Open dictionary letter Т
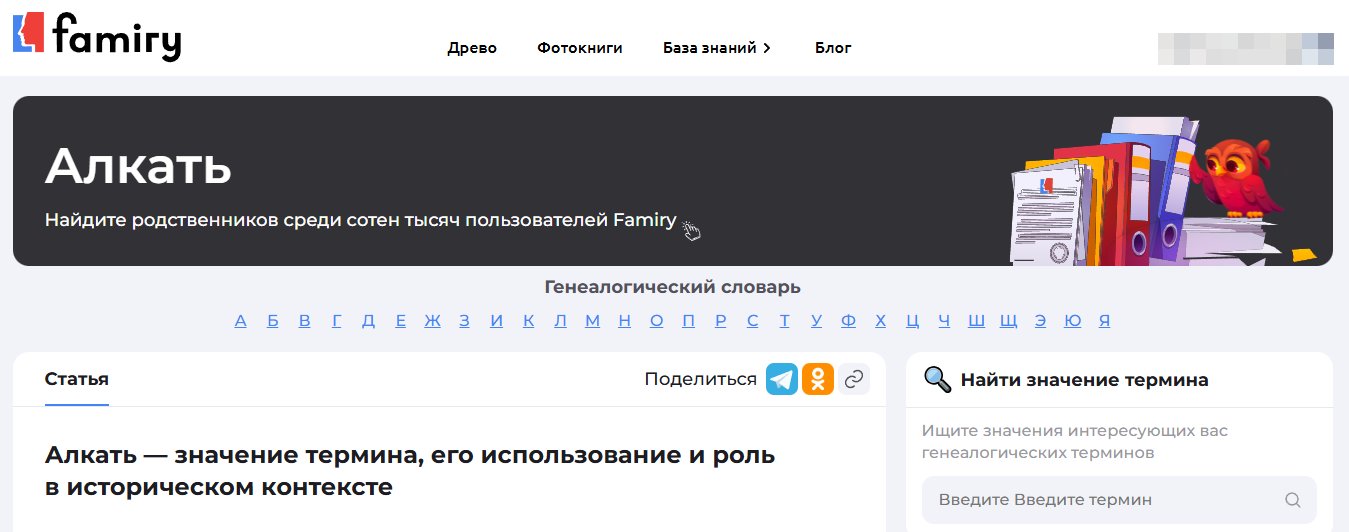Viewport: 1349px width, 532px height. point(785,321)
